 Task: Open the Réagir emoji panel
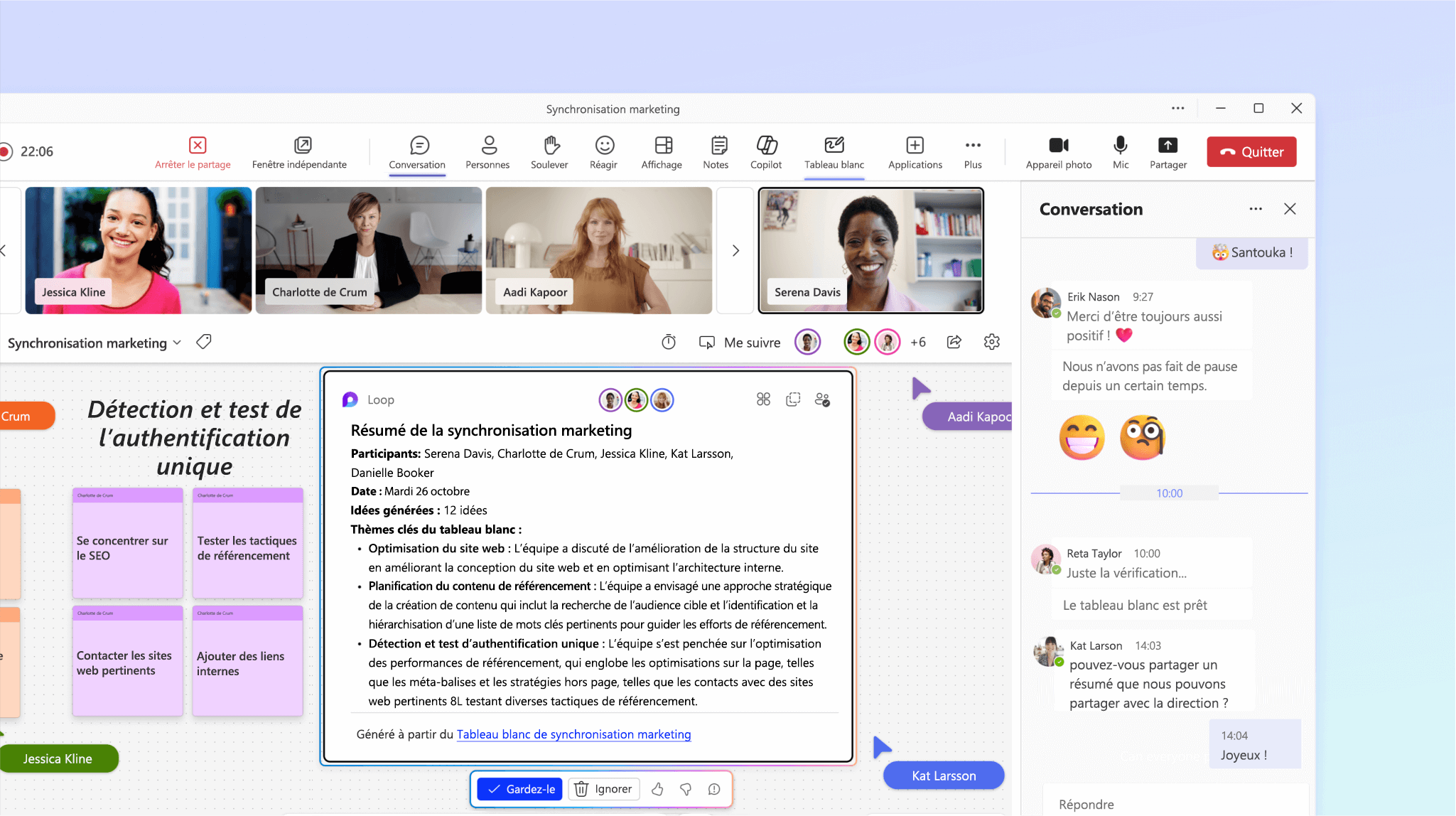click(603, 151)
